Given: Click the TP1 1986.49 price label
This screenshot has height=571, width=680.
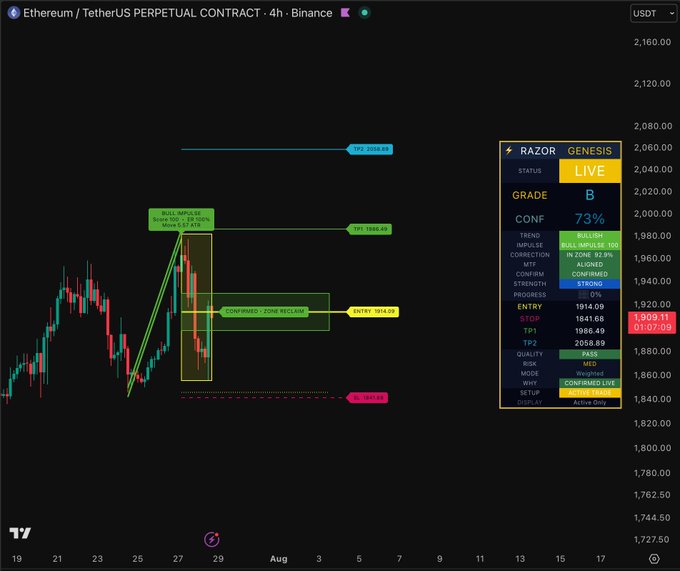Looking at the screenshot, I should click(370, 229).
